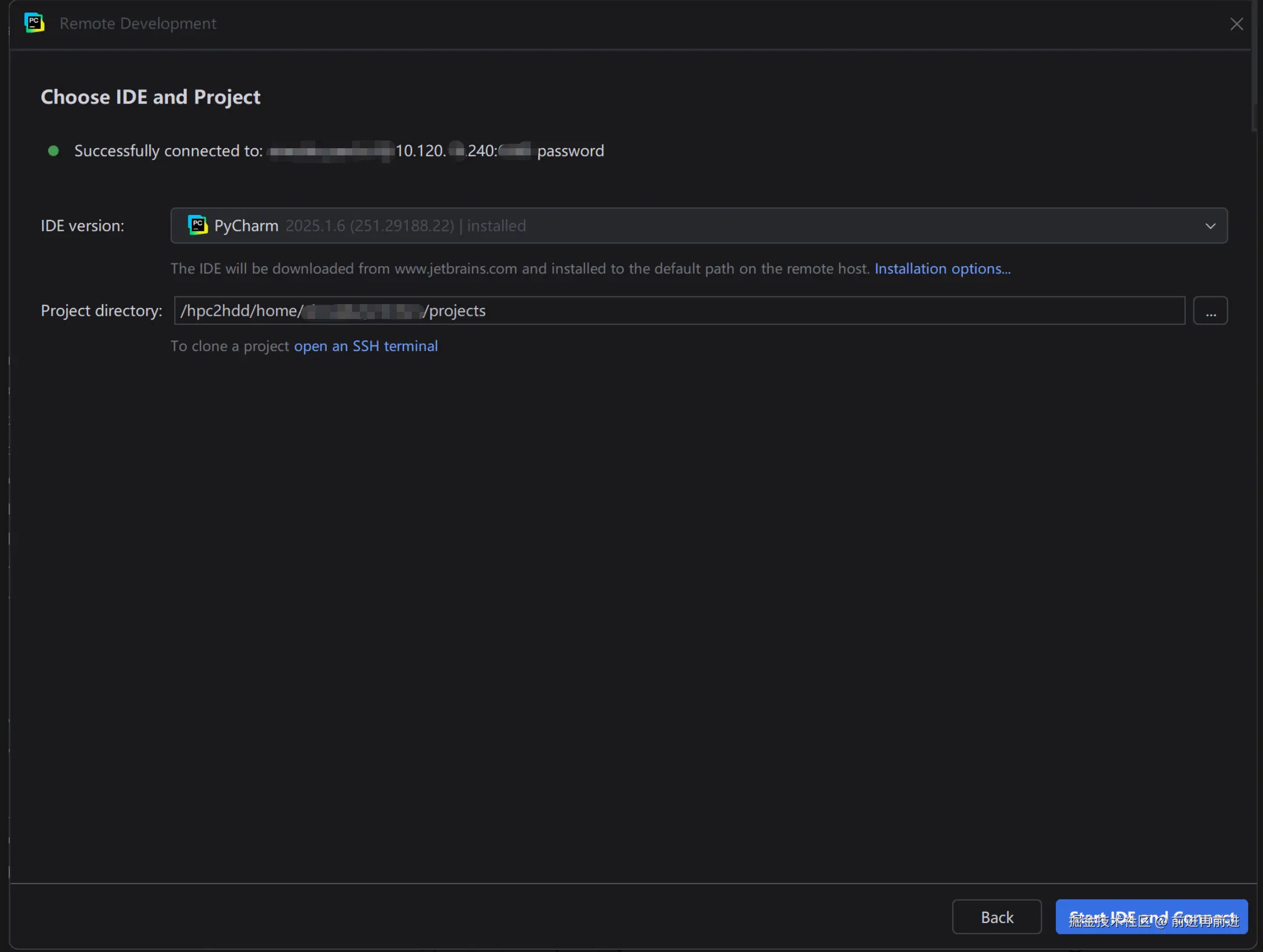Click the dialog's vertical scrollbar
The height and width of the screenshot is (952, 1263).
(x=1254, y=66)
